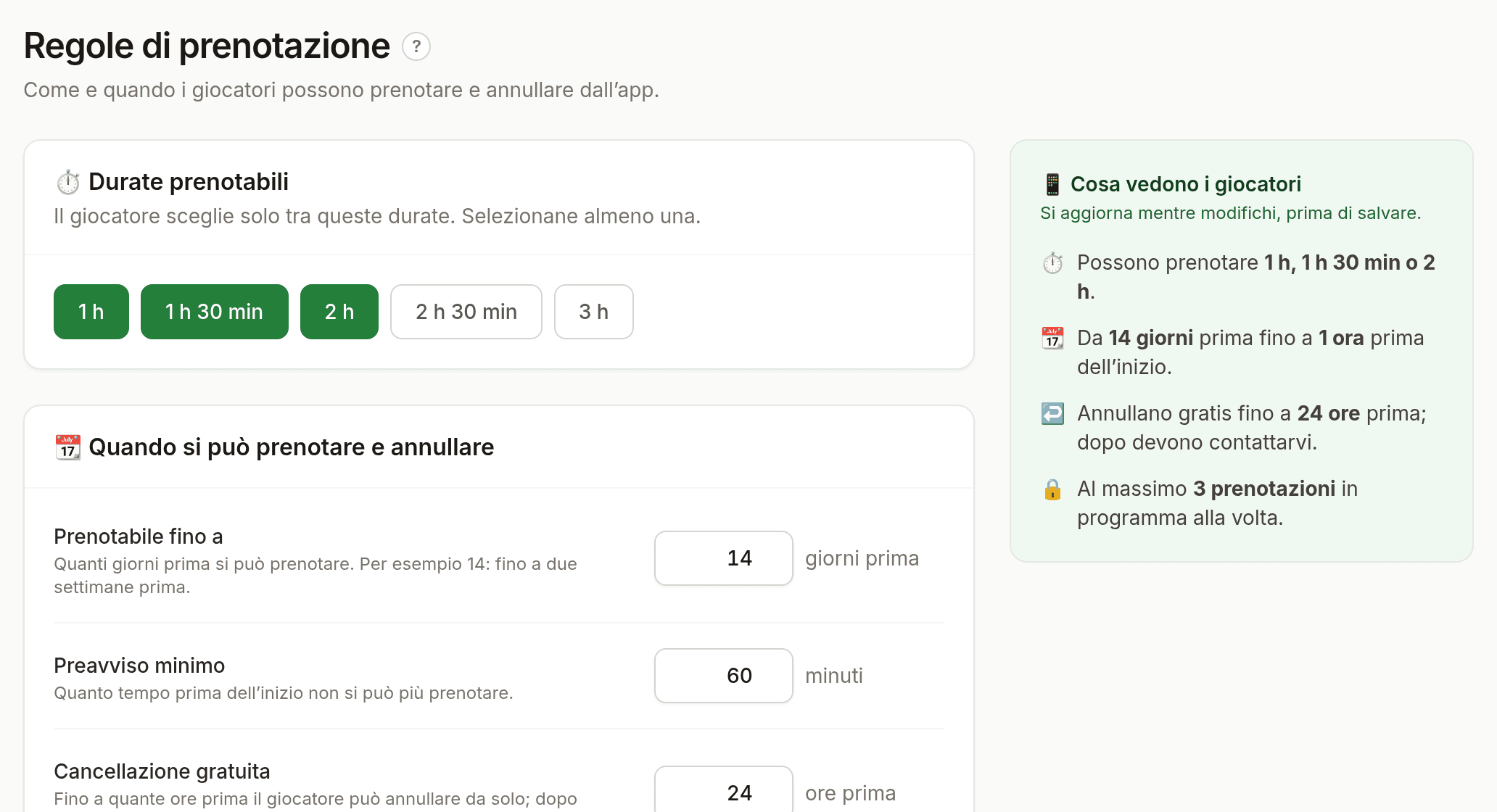Click the calendar icon beside Da 14 giorni
This screenshot has width=1497, height=812.
pyautogui.click(x=1052, y=338)
